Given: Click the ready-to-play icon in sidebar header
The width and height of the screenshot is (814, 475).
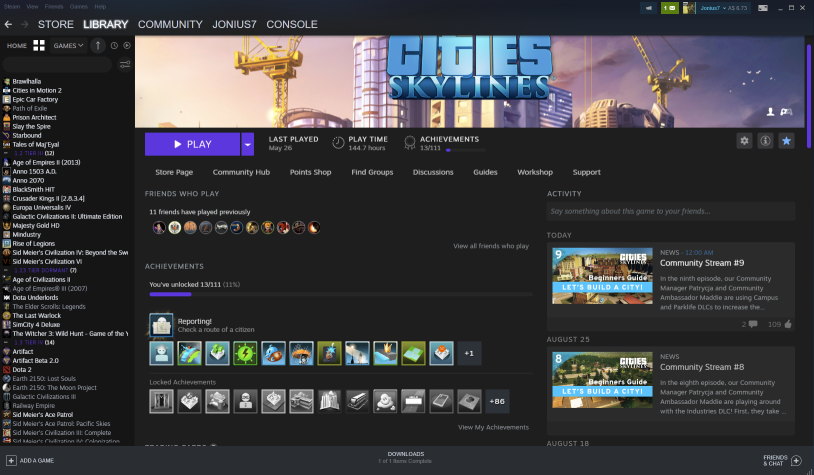Looking at the screenshot, I should 127,46.
